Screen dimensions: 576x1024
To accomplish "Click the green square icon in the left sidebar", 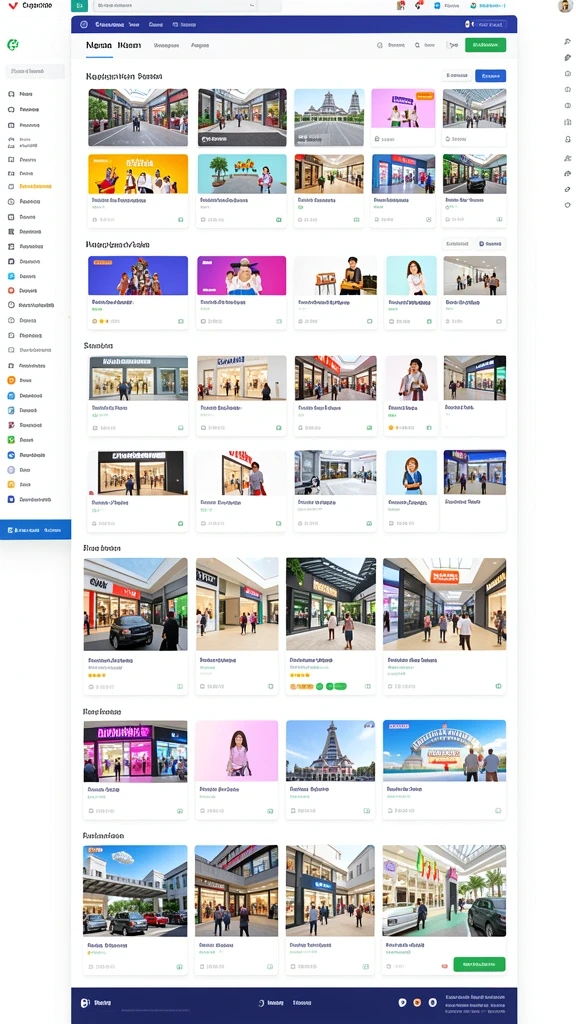I will point(11,440).
